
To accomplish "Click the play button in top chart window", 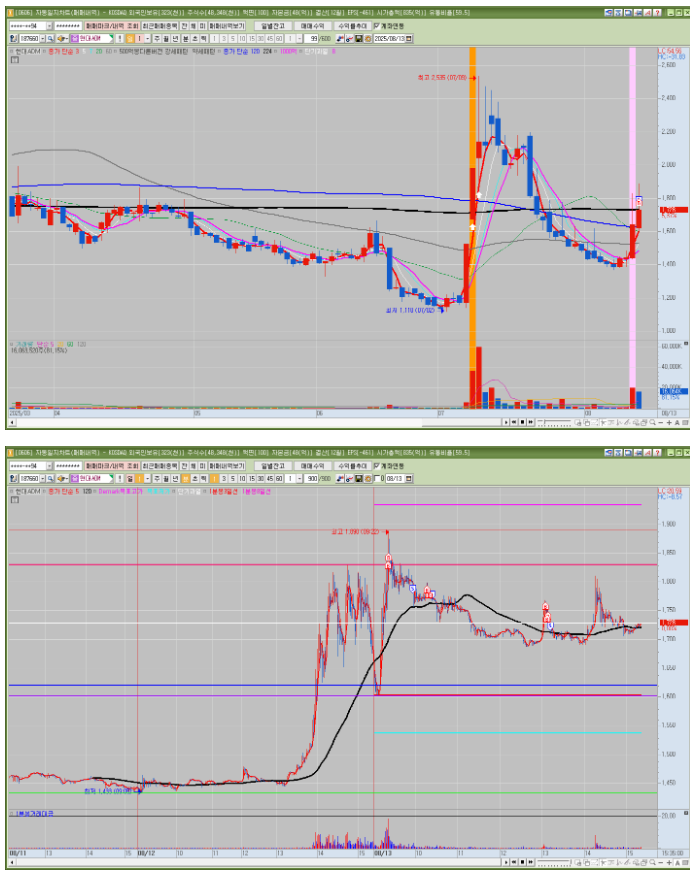I will tap(506, 422).
